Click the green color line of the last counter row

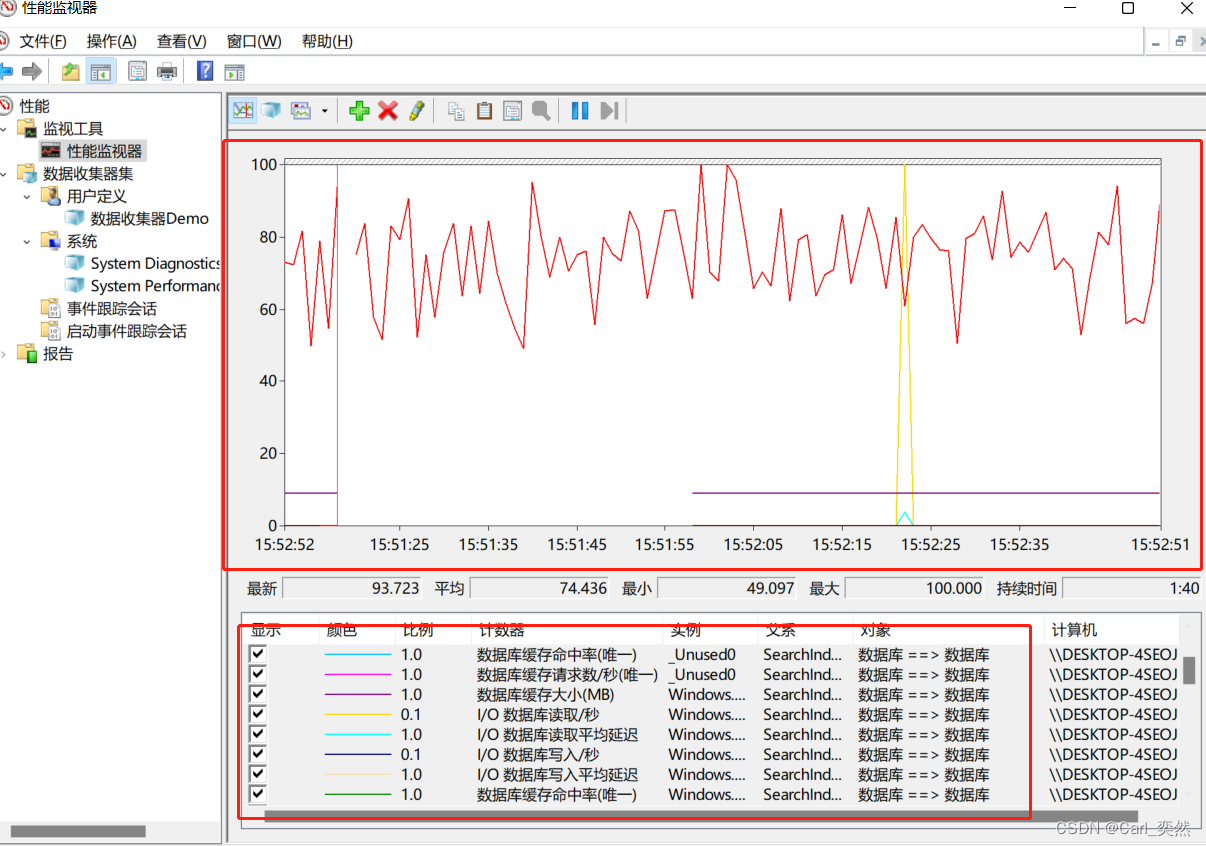pos(357,795)
